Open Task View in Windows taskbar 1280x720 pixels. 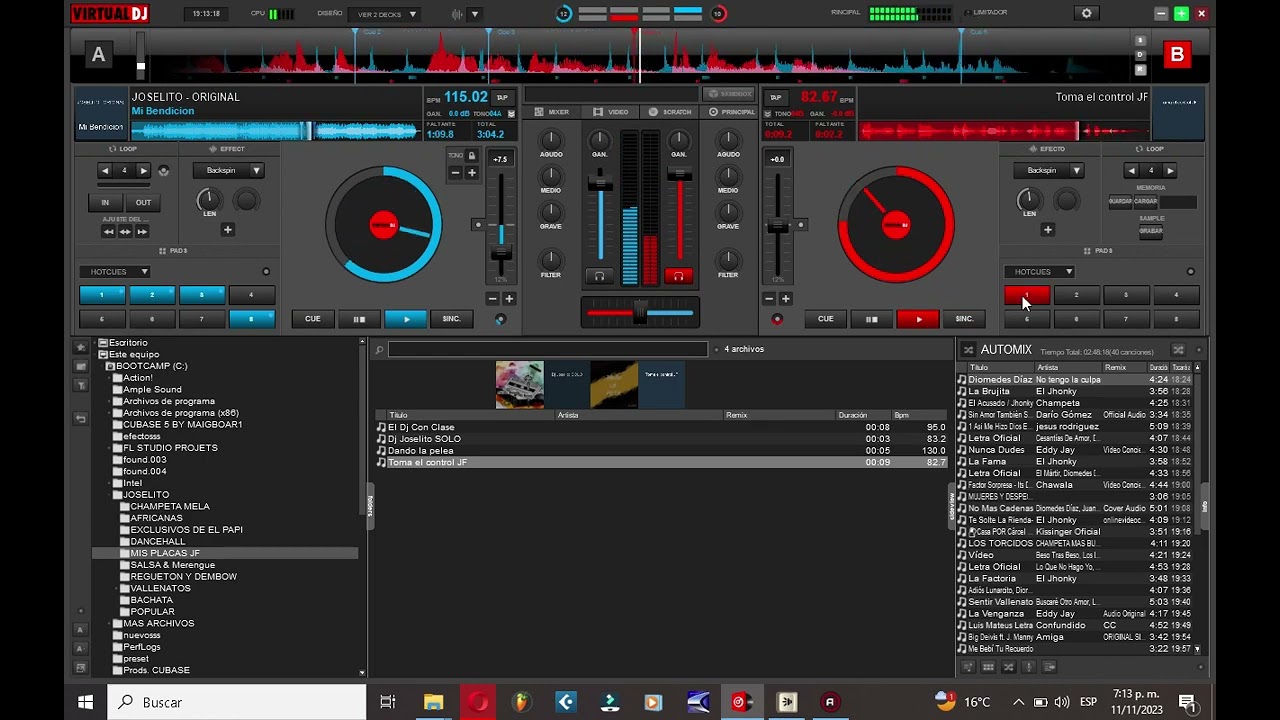tap(388, 702)
